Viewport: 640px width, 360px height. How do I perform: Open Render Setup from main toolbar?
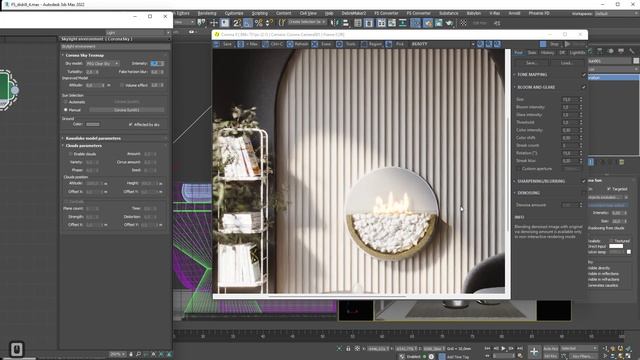(x=427, y=23)
